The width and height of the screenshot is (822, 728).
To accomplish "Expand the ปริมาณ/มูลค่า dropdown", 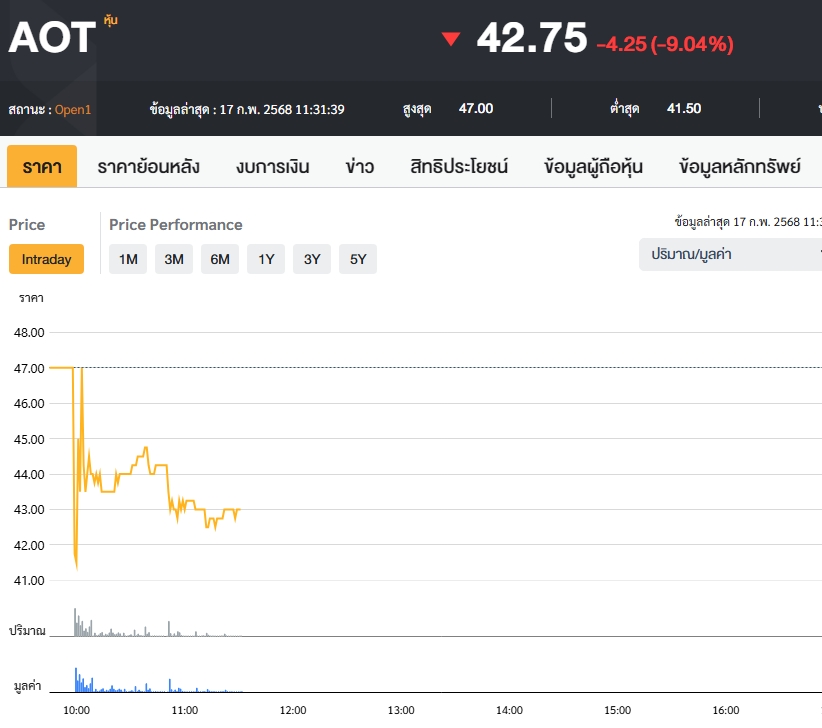I will [730, 255].
